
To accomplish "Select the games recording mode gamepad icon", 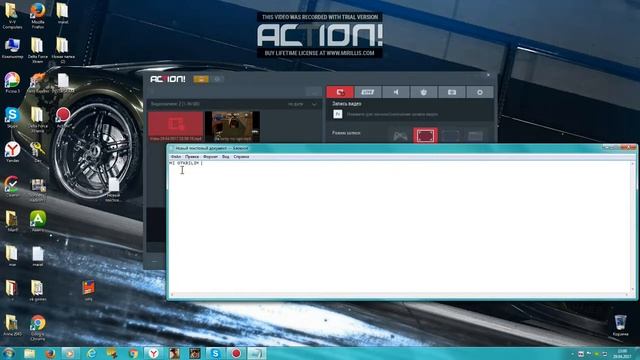I will point(400,136).
